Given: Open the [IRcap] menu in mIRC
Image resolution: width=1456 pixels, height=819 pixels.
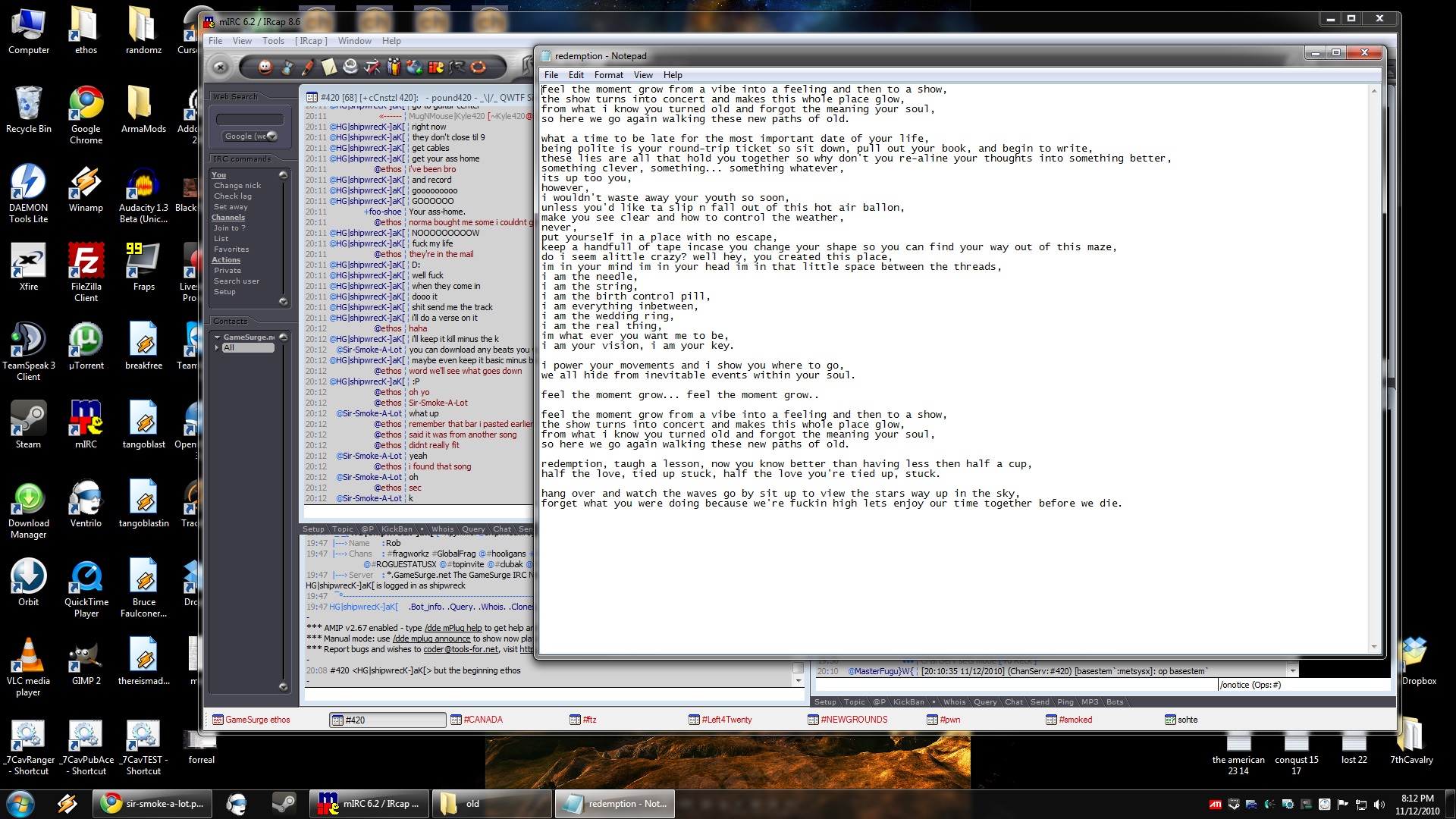Looking at the screenshot, I should pos(311,41).
